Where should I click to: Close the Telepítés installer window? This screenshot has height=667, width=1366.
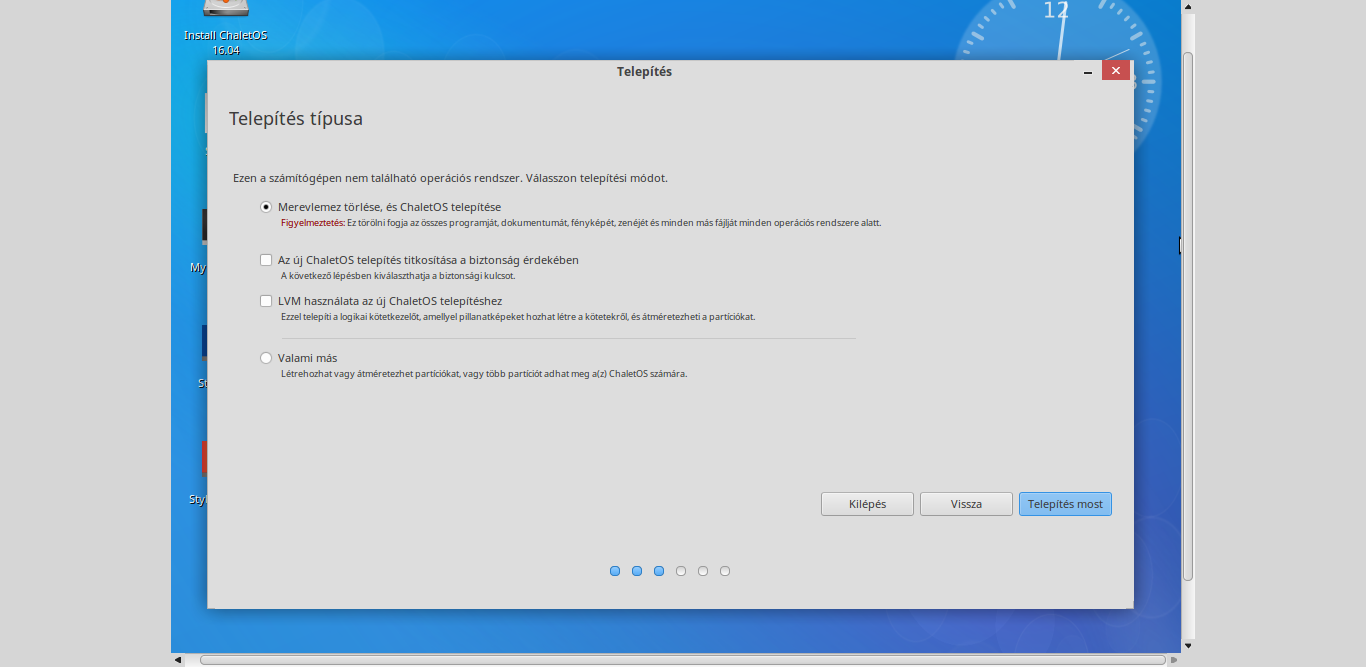click(x=1116, y=71)
